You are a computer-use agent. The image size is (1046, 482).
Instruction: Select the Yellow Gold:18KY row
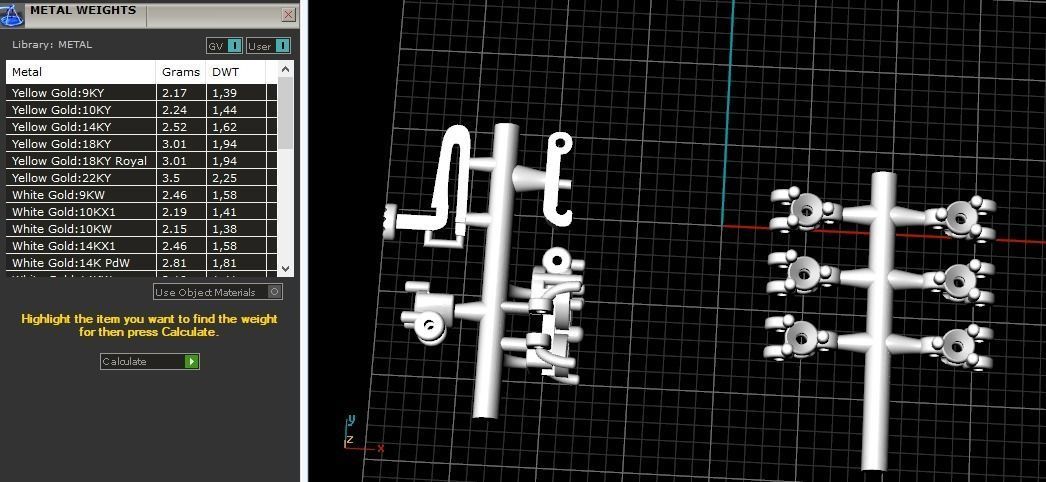click(x=141, y=144)
